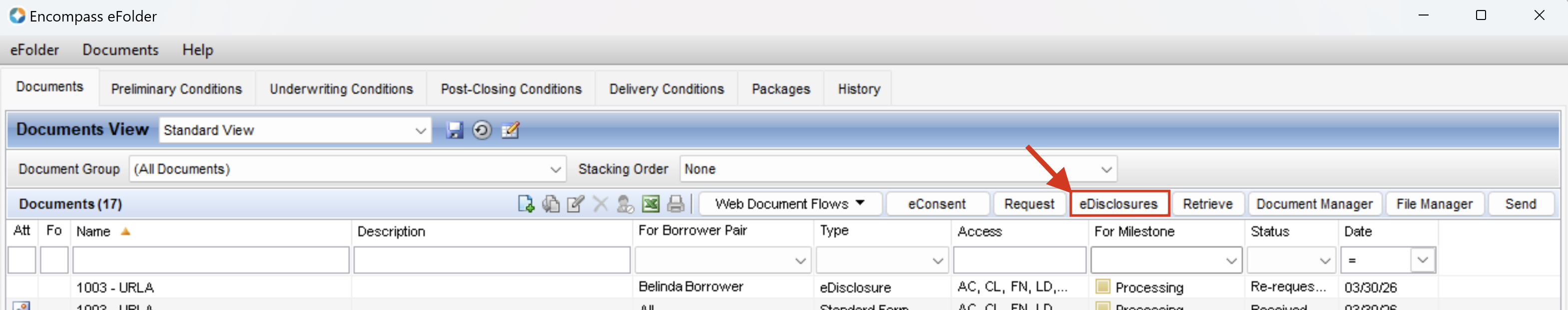The width and height of the screenshot is (1568, 310).
Task: Open the manage views pencil-table icon
Action: [510, 130]
